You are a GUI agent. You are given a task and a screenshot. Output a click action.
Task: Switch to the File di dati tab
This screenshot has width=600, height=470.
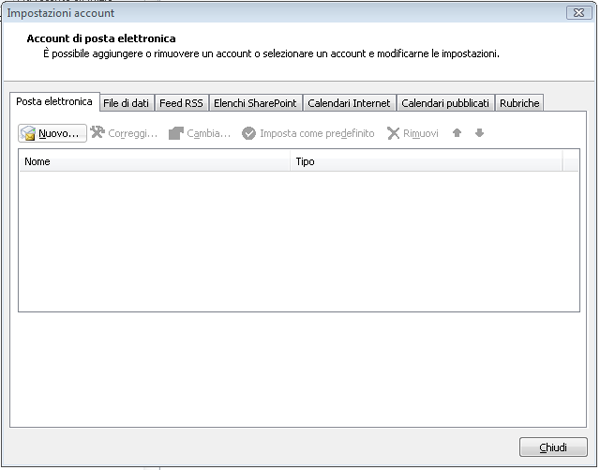126,103
